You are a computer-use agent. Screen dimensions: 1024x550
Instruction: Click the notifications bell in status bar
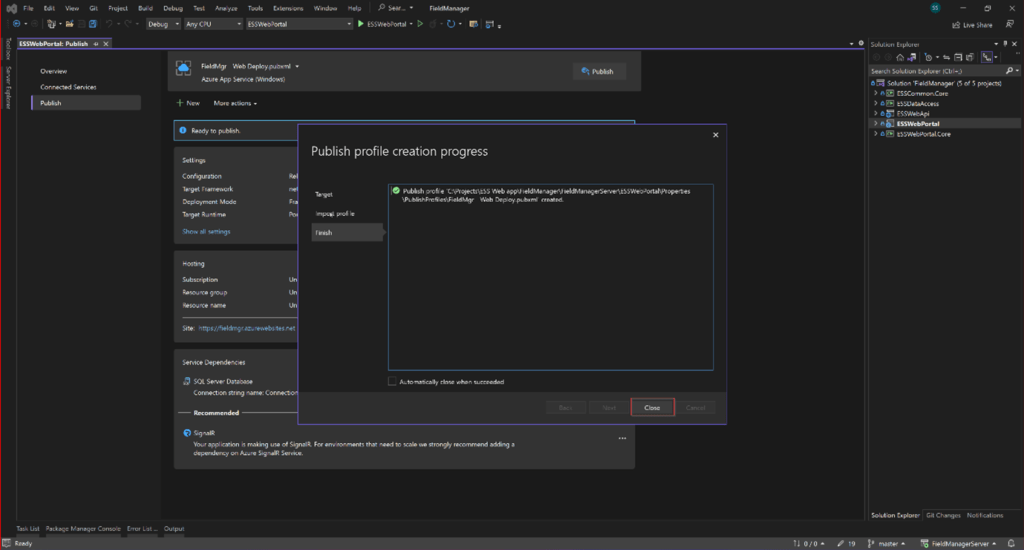(1011, 543)
